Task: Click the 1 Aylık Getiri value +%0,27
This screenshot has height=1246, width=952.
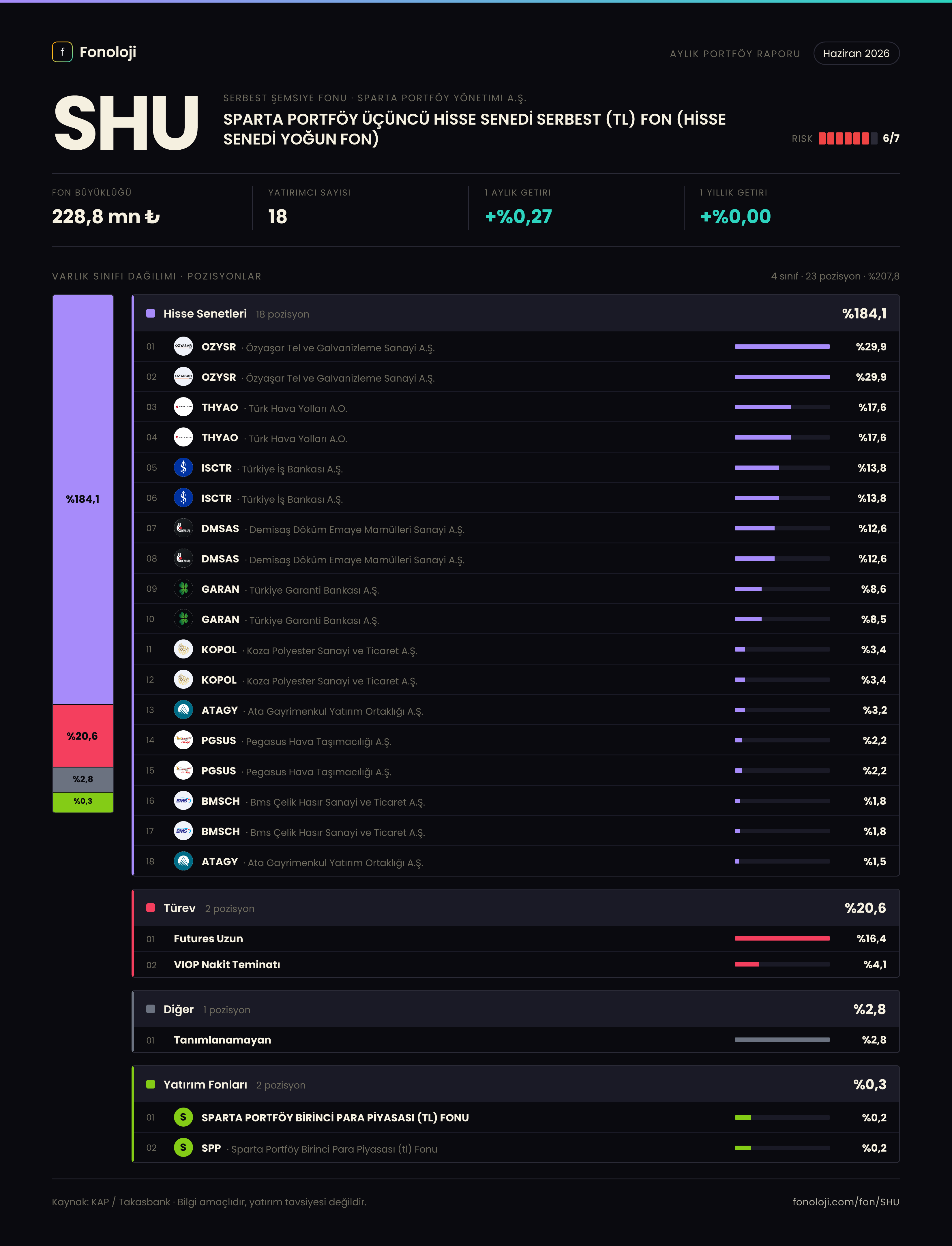Action: pos(518,216)
